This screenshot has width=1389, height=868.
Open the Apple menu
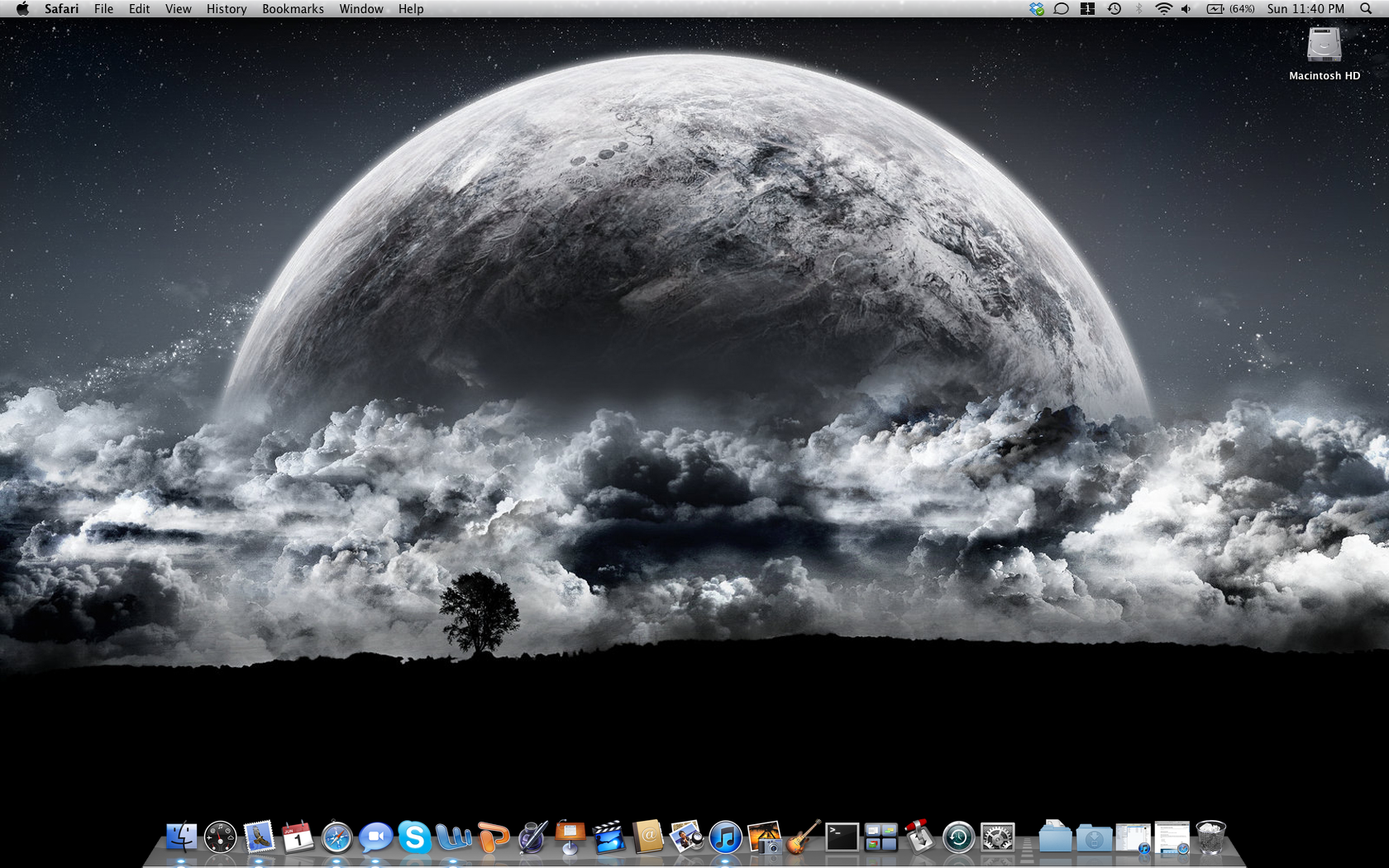click(x=22, y=9)
